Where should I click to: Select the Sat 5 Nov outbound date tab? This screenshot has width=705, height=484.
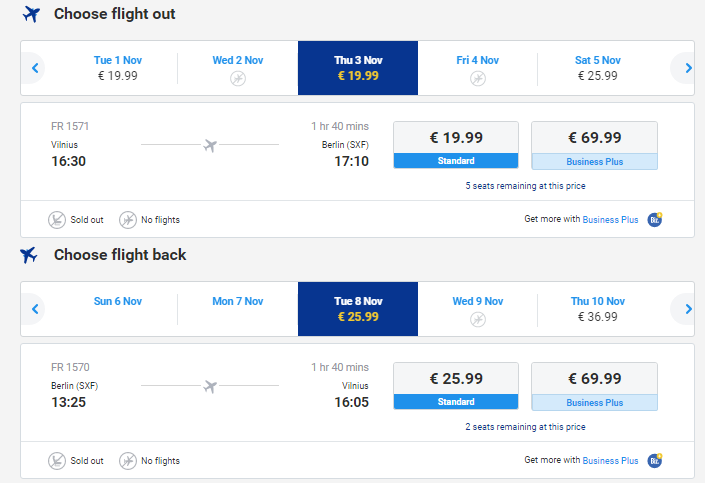[598, 68]
